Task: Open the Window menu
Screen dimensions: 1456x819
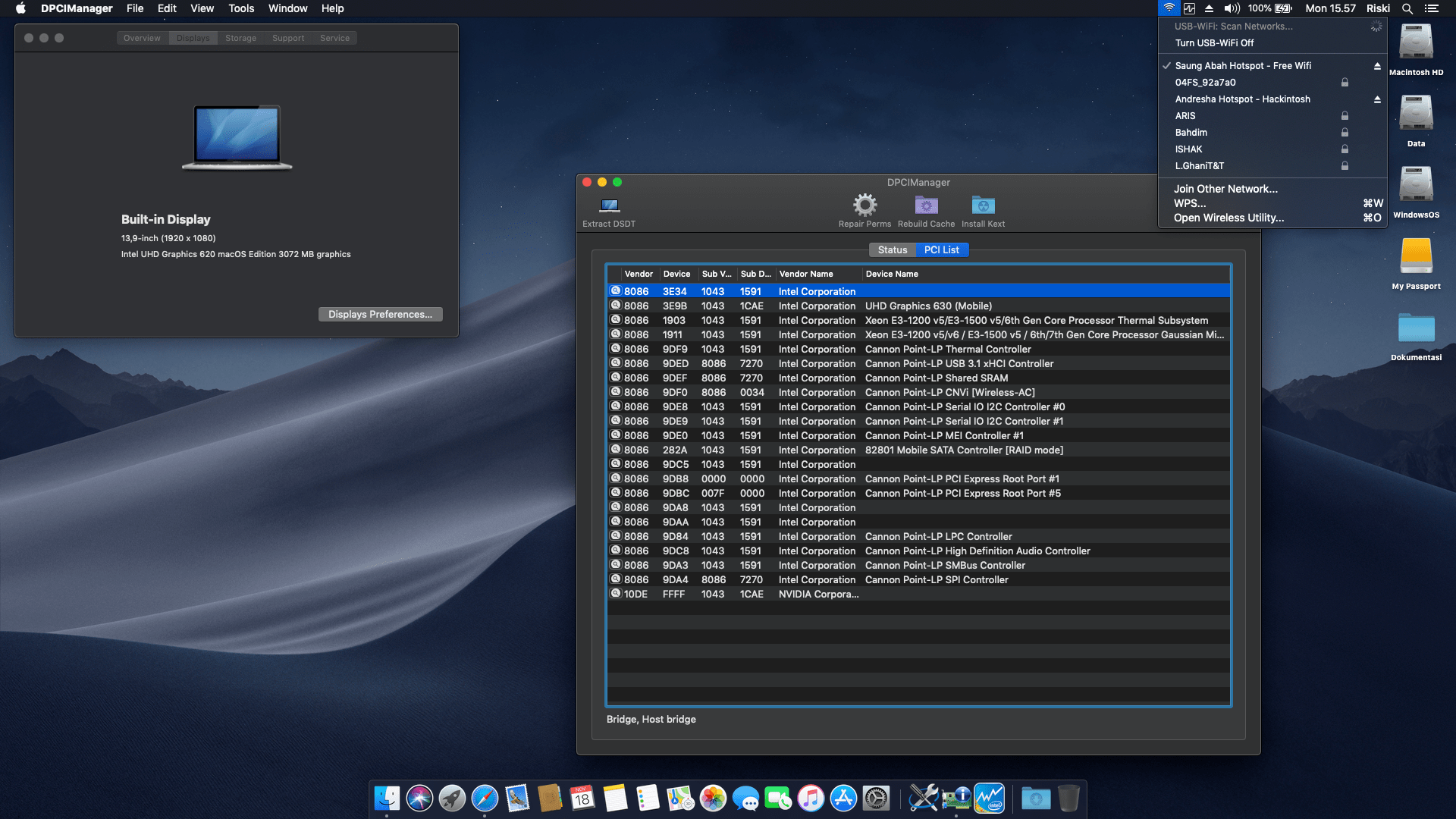Action: point(287,8)
